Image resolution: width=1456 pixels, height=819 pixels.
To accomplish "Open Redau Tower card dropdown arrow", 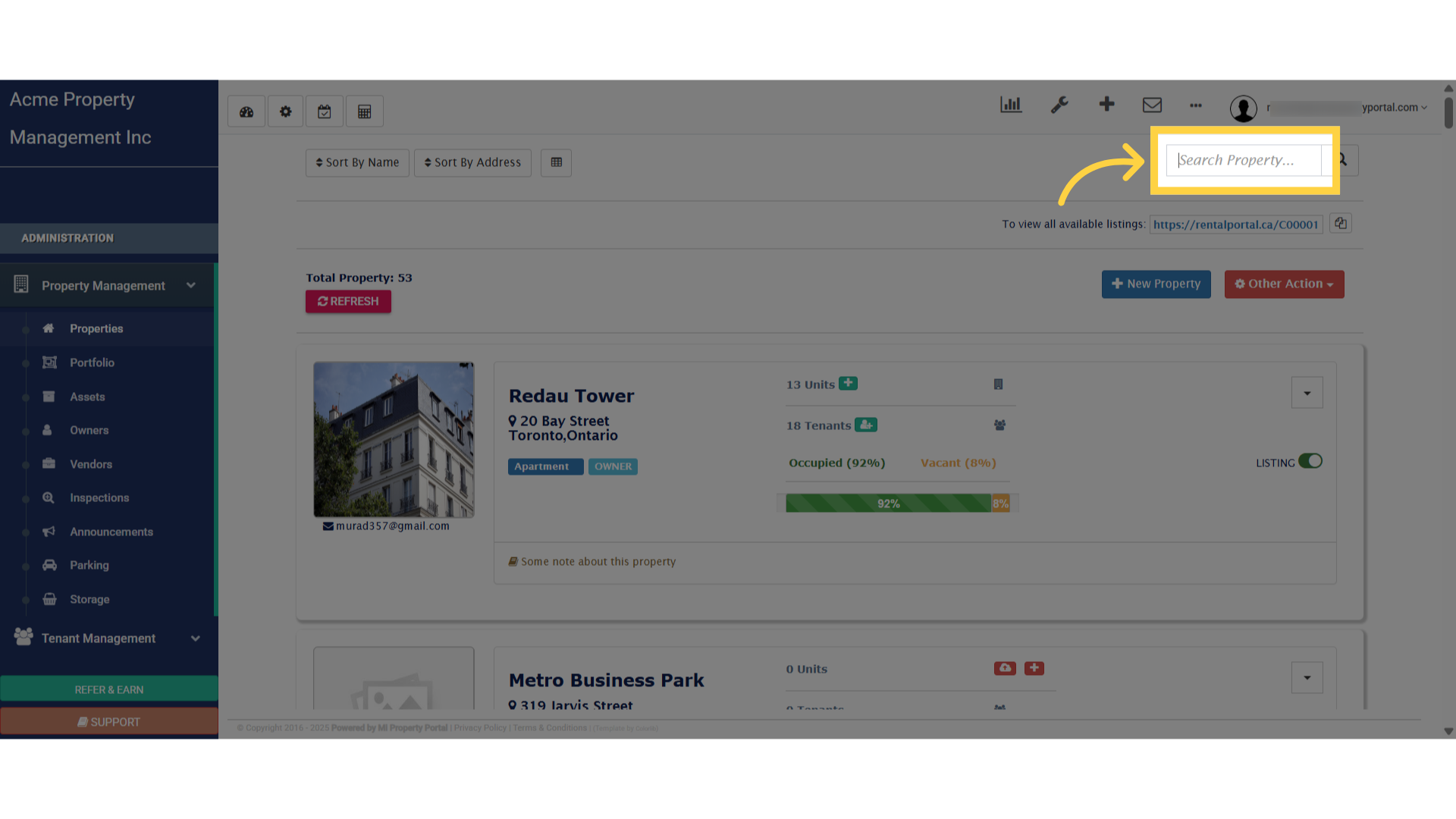I will 1307,393.
